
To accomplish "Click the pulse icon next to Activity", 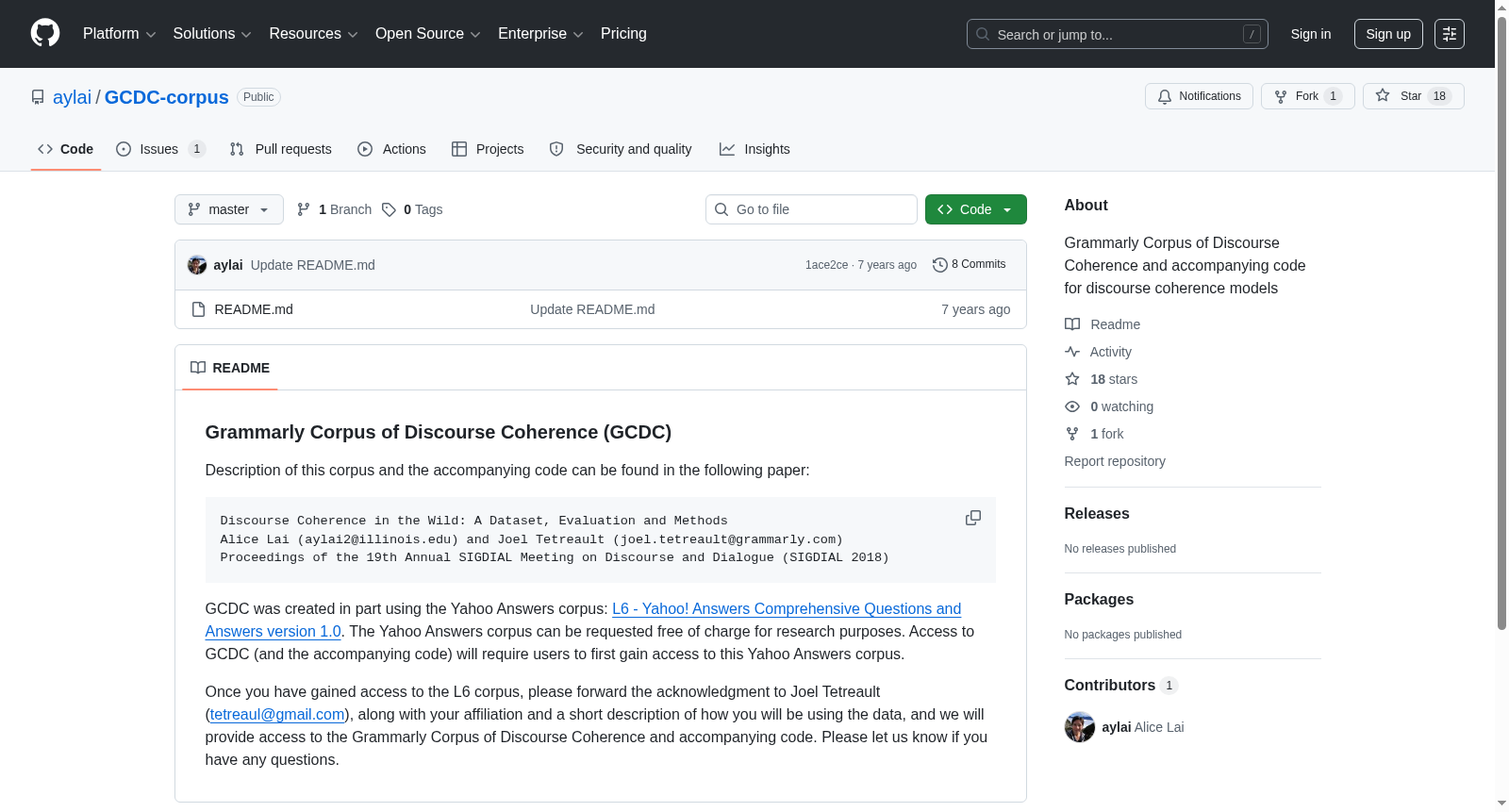I will point(1072,352).
